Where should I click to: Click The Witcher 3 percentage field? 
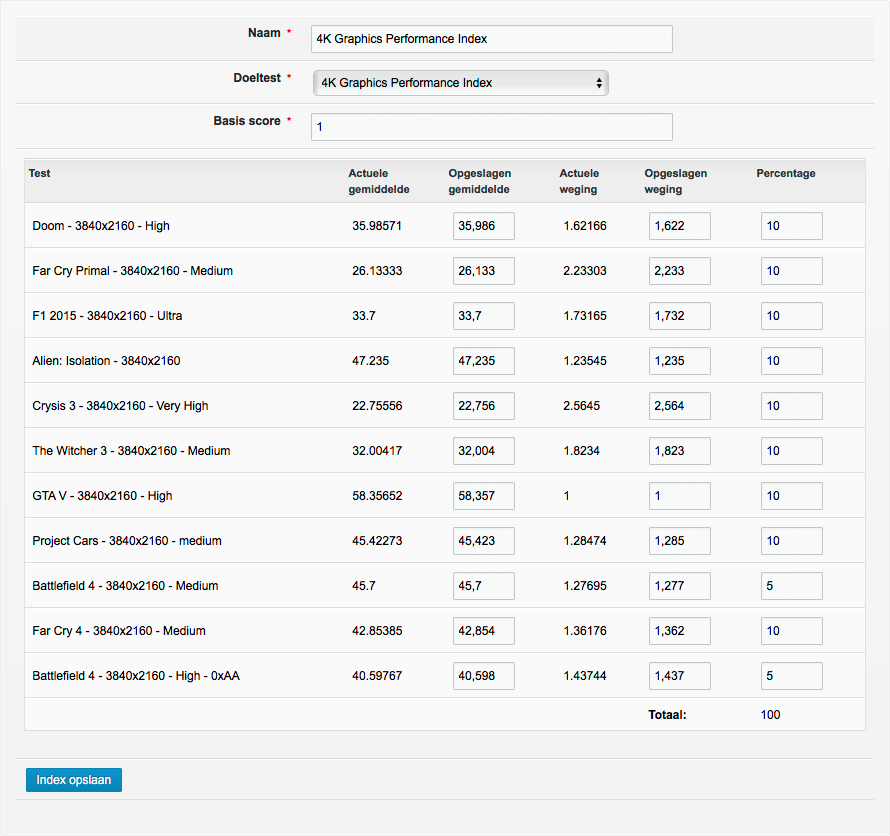point(791,451)
